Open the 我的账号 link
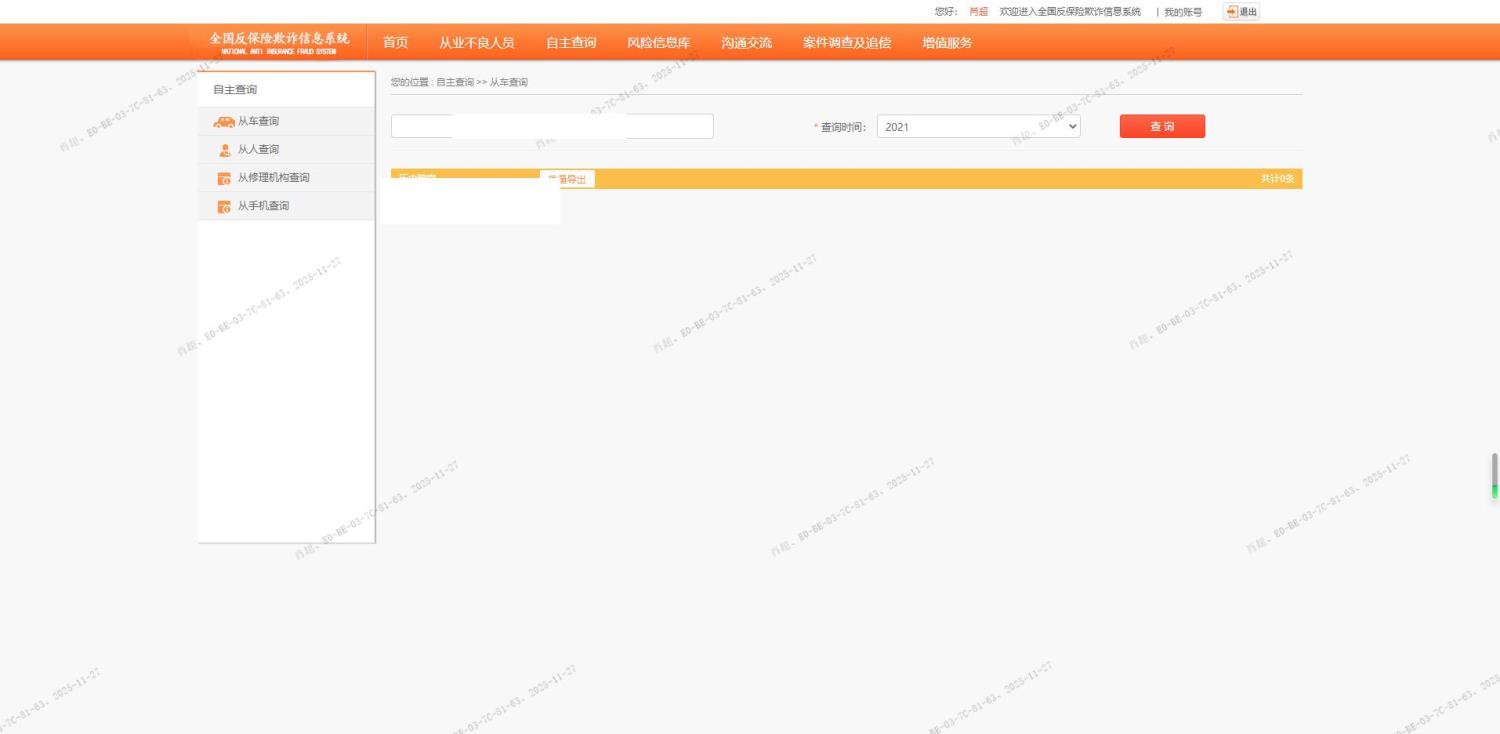 [x=1183, y=12]
